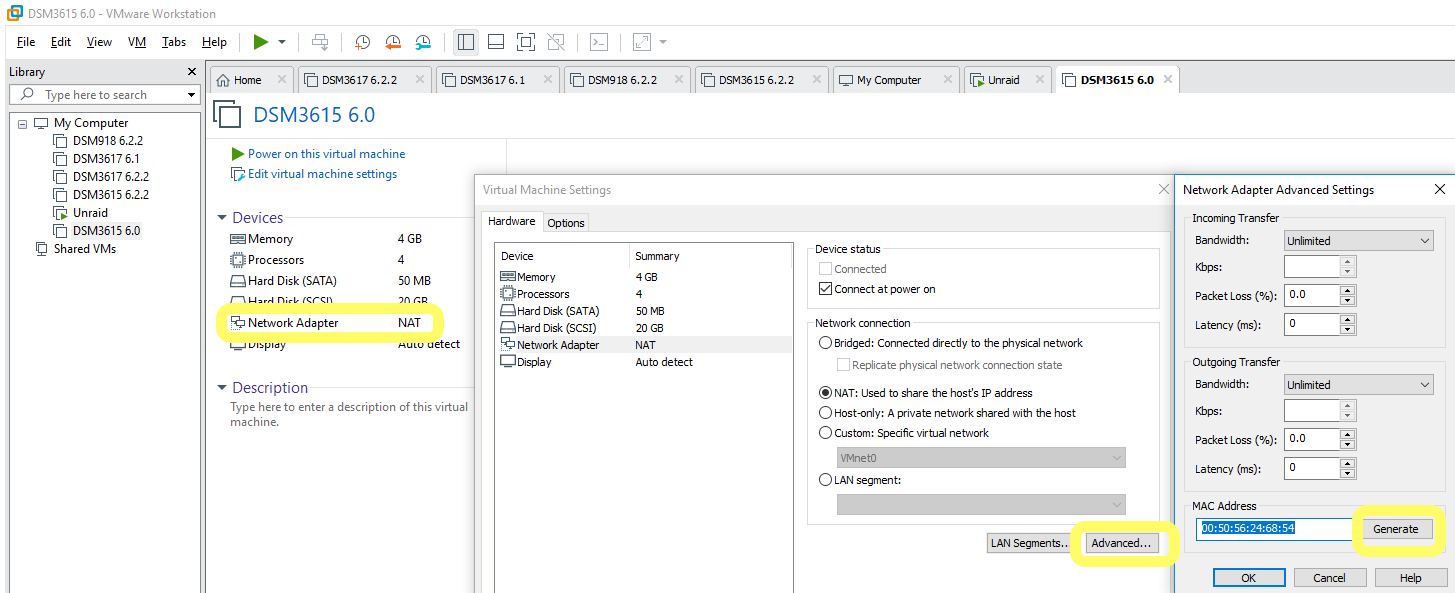Image resolution: width=1455 pixels, height=593 pixels.
Task: Click Edit virtual machine settings link
Action: click(x=322, y=174)
